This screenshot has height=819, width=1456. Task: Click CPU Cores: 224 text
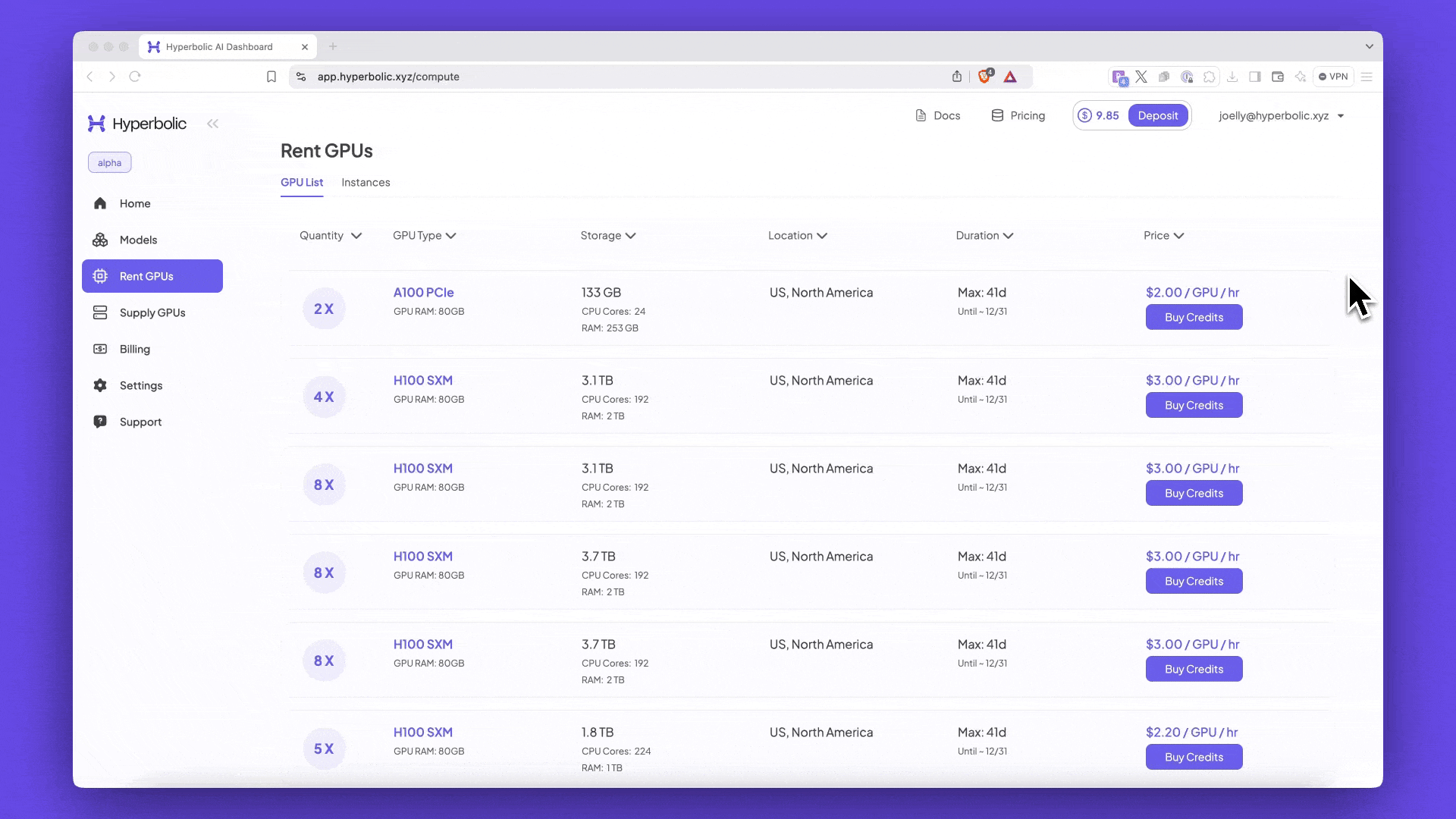(616, 752)
